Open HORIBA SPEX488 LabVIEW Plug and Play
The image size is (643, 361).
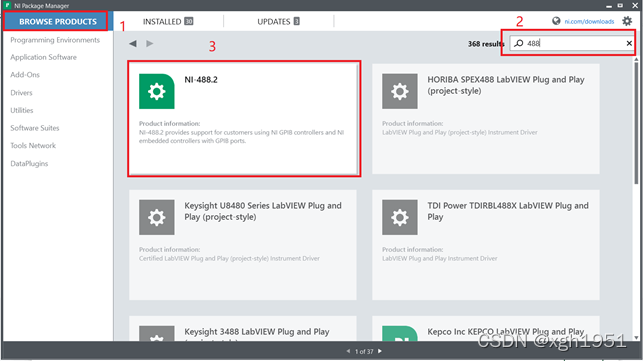point(506,85)
